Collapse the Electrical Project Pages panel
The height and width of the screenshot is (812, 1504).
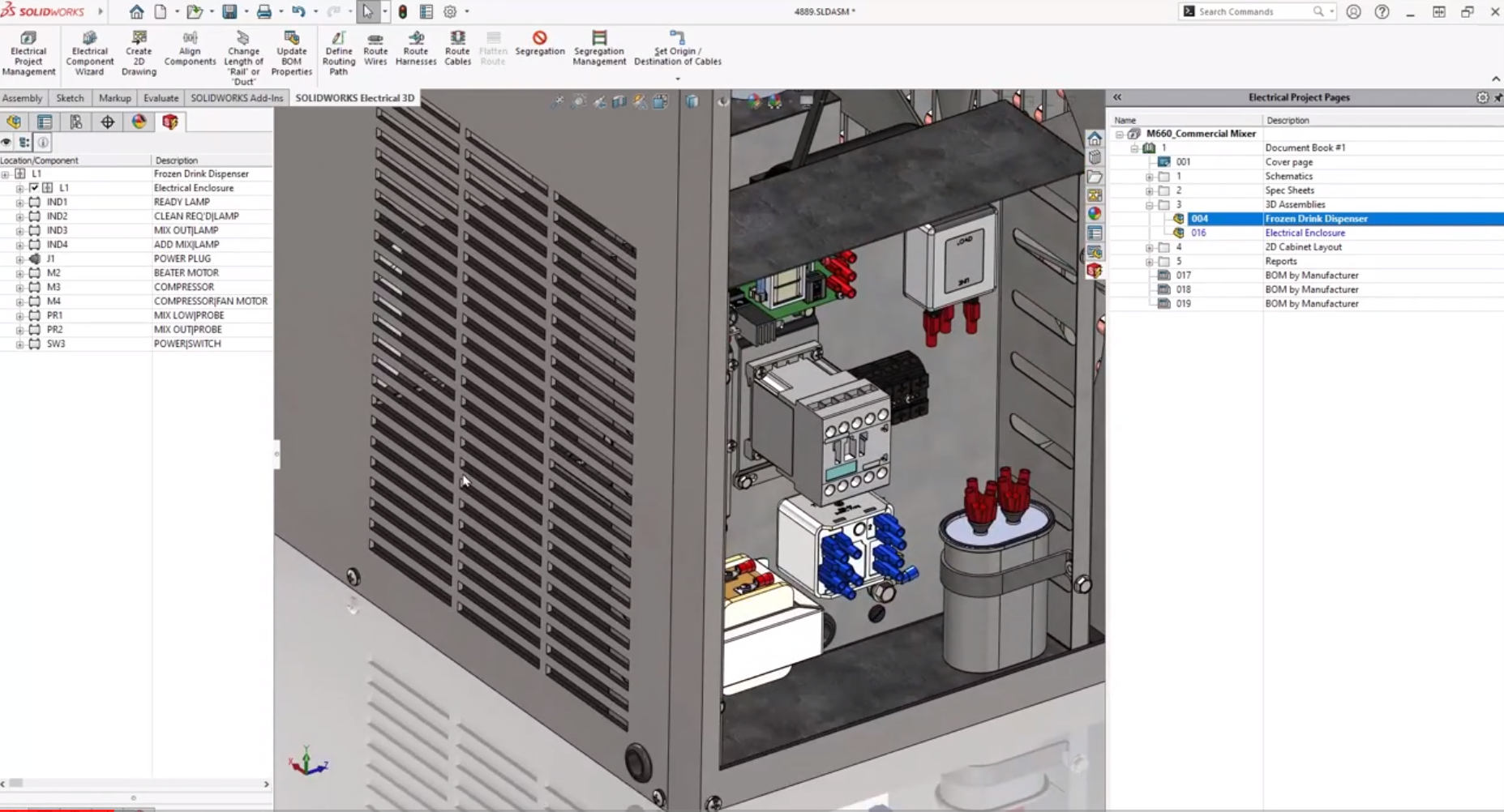tap(1117, 97)
